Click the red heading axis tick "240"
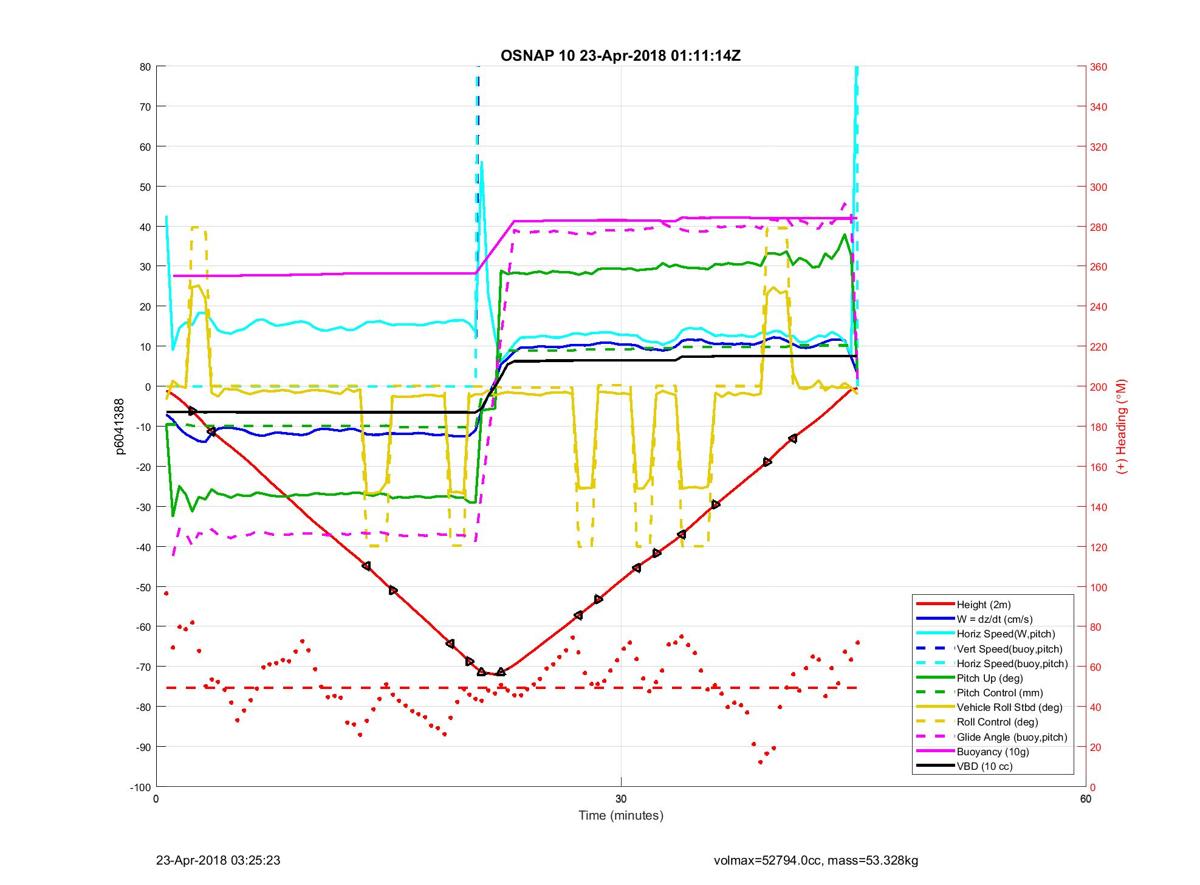1200x885 pixels. 1100,307
